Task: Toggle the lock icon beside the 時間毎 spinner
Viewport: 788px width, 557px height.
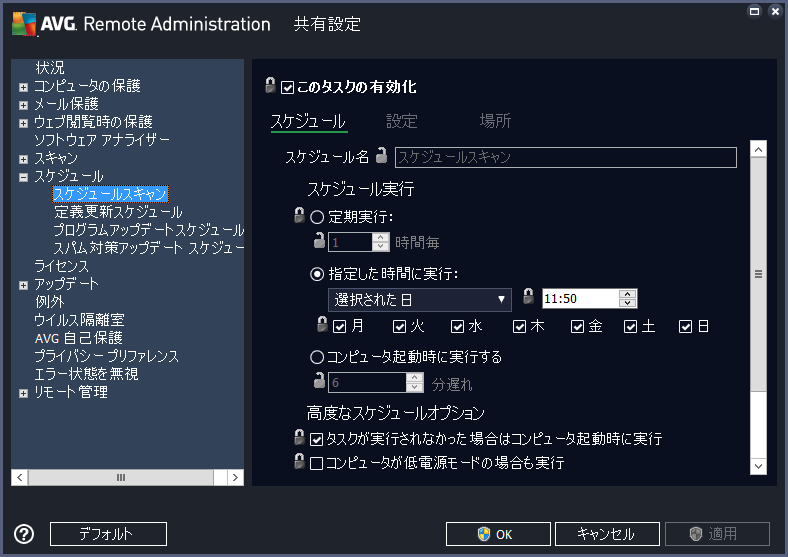Action: (x=319, y=240)
